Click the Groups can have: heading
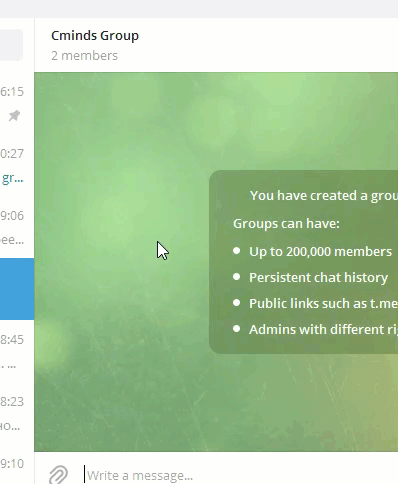Image resolution: width=398 pixels, height=484 pixels. [x=286, y=223]
